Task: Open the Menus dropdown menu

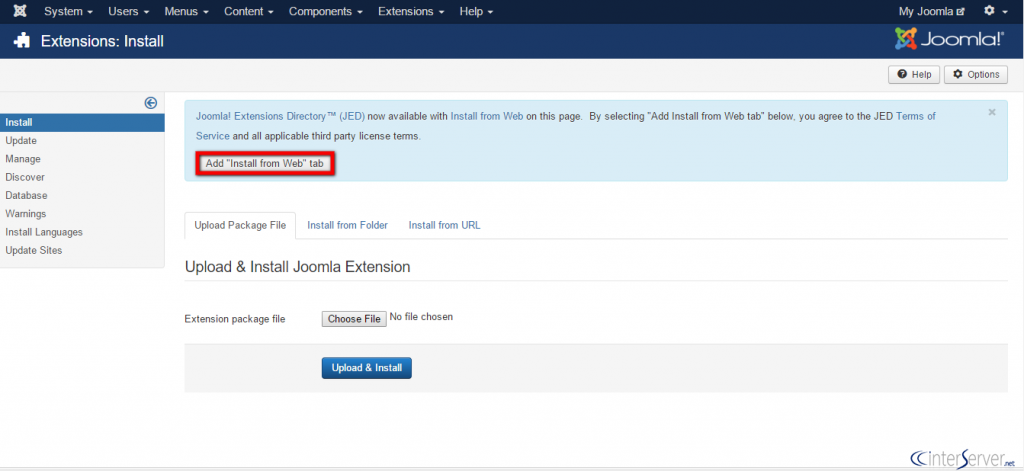Action: point(186,12)
